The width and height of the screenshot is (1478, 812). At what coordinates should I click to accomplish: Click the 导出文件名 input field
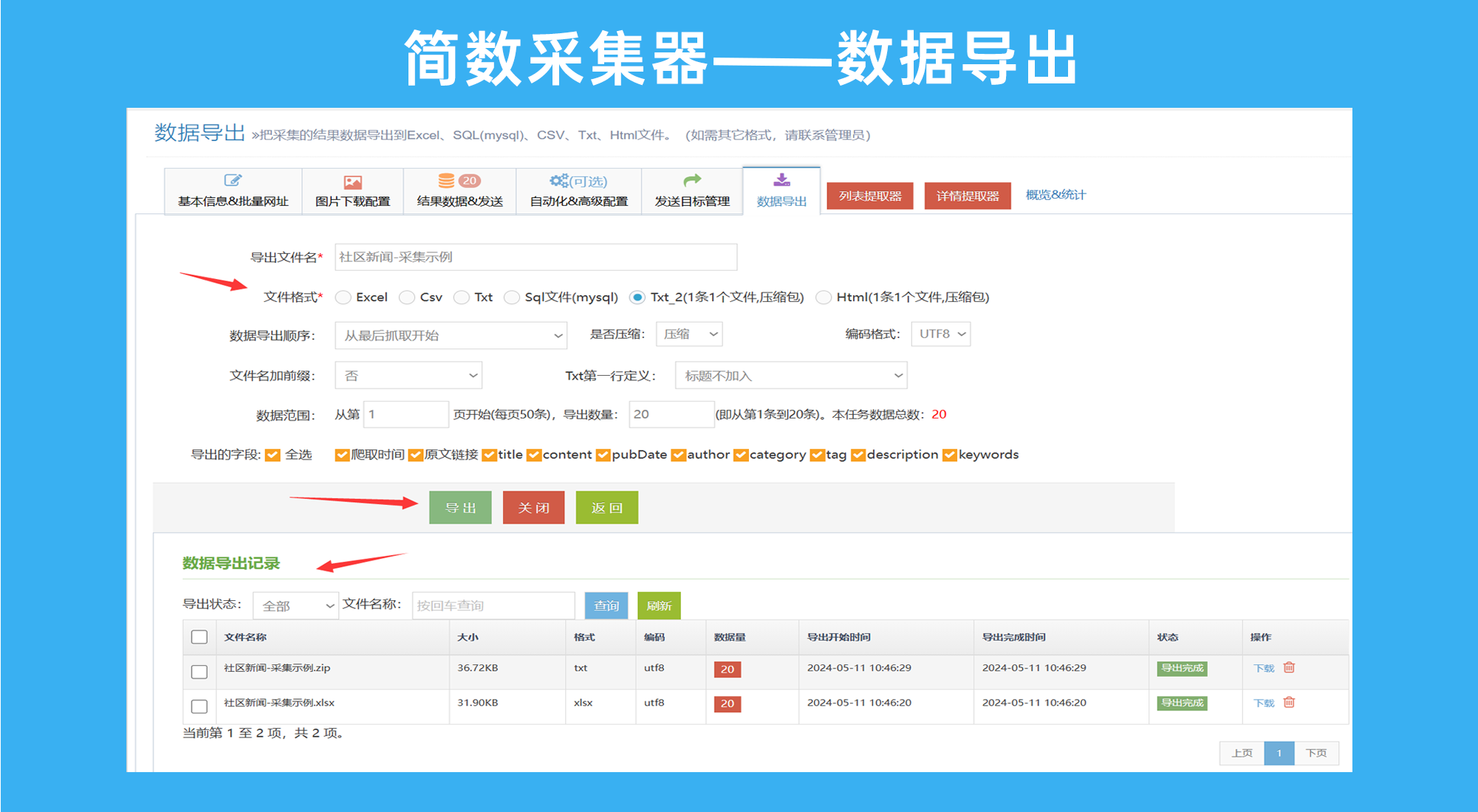pos(536,257)
